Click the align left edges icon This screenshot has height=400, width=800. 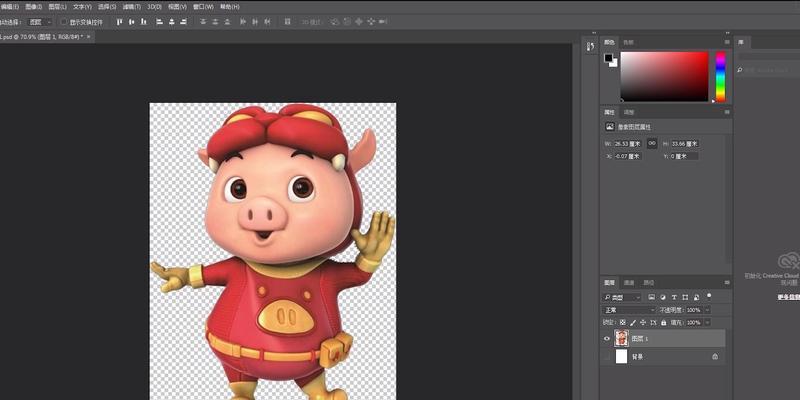(160, 22)
